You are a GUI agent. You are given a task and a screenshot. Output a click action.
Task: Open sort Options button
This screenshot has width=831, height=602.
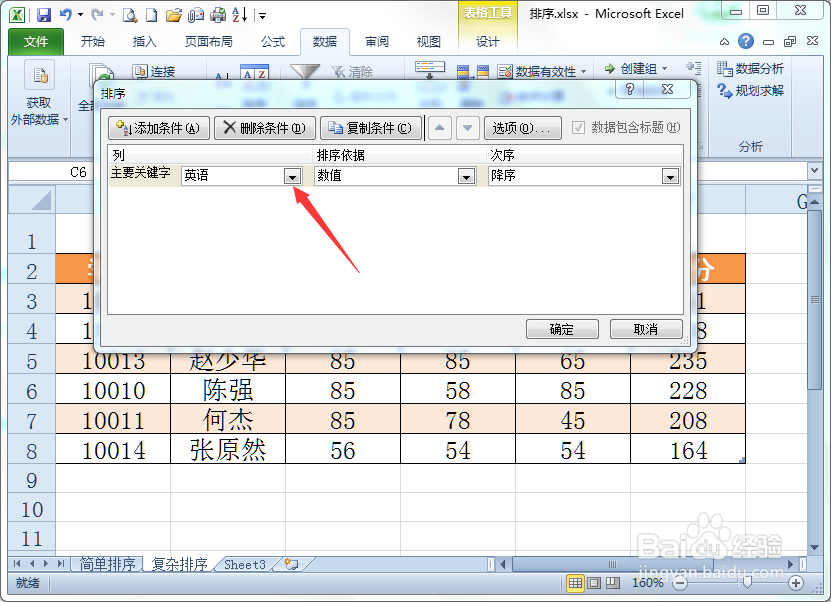click(523, 128)
